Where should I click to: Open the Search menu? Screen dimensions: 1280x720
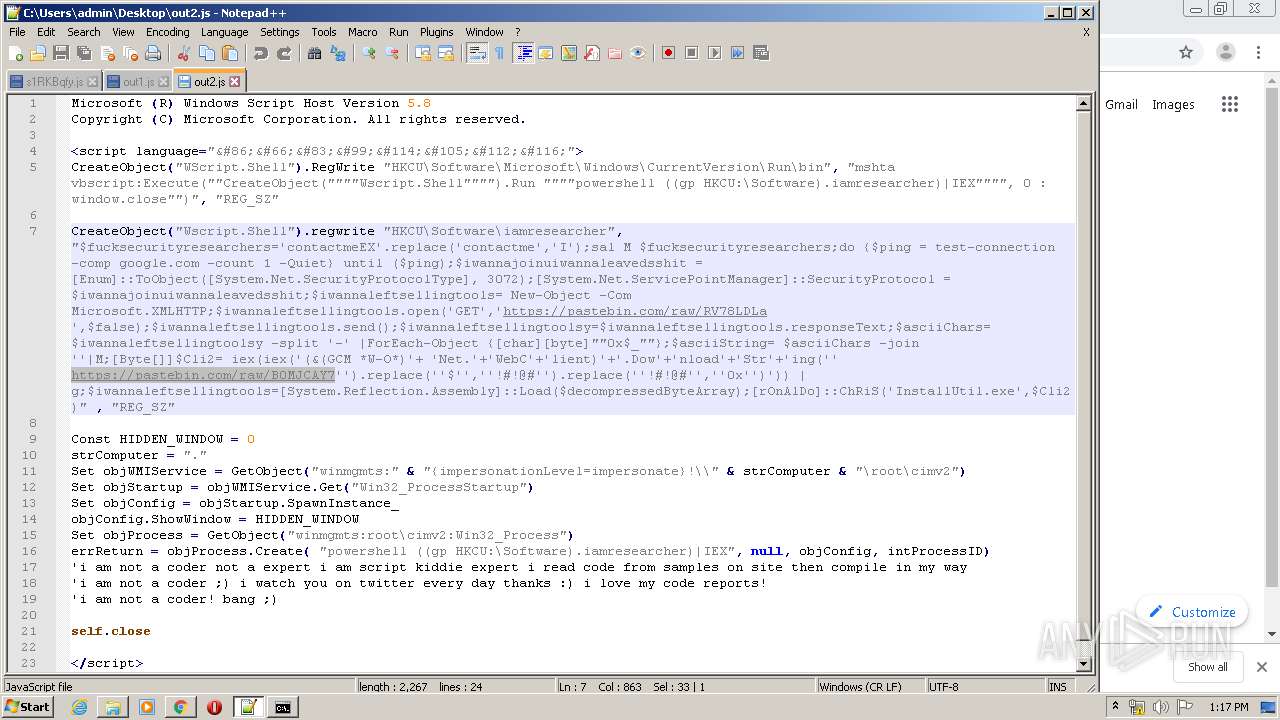coord(83,32)
